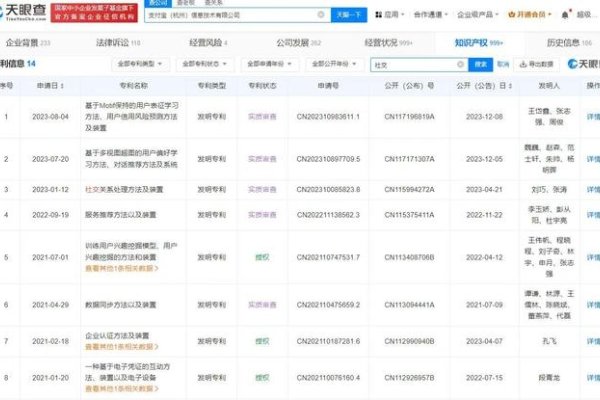Click publication number CN117171307A
Screen dimensions: 600x400
click(x=409, y=158)
